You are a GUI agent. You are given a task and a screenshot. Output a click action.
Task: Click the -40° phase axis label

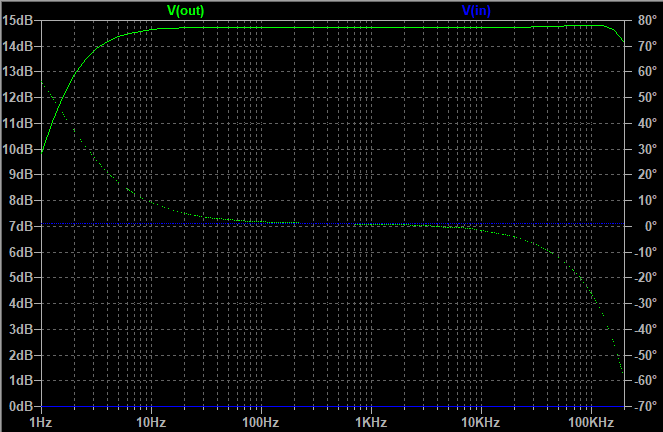[645, 329]
